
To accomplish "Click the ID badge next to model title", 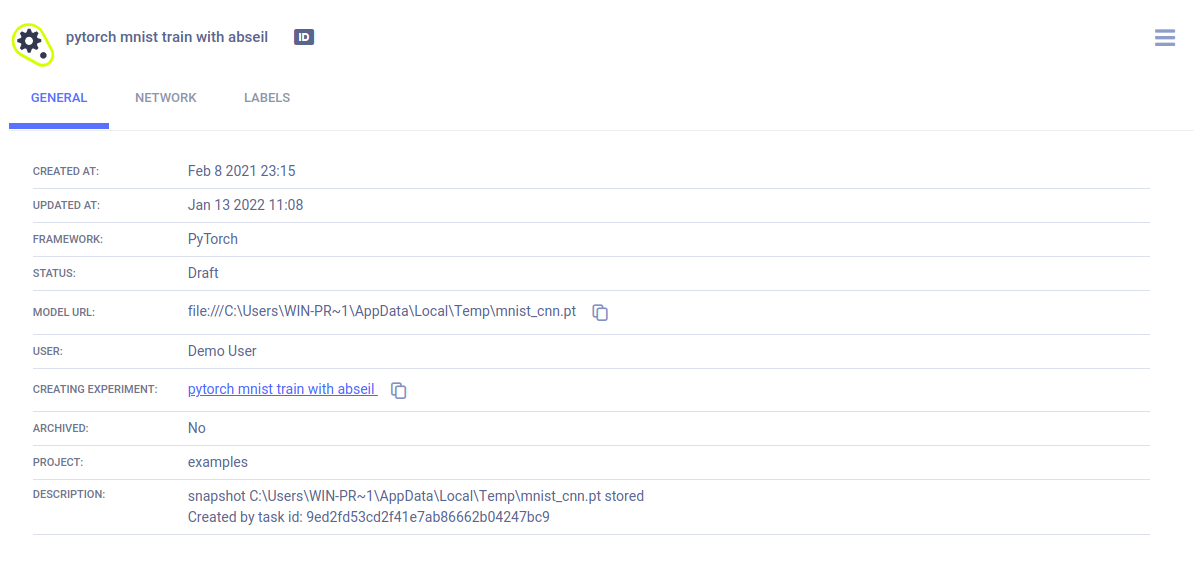I will pyautogui.click(x=304, y=37).
